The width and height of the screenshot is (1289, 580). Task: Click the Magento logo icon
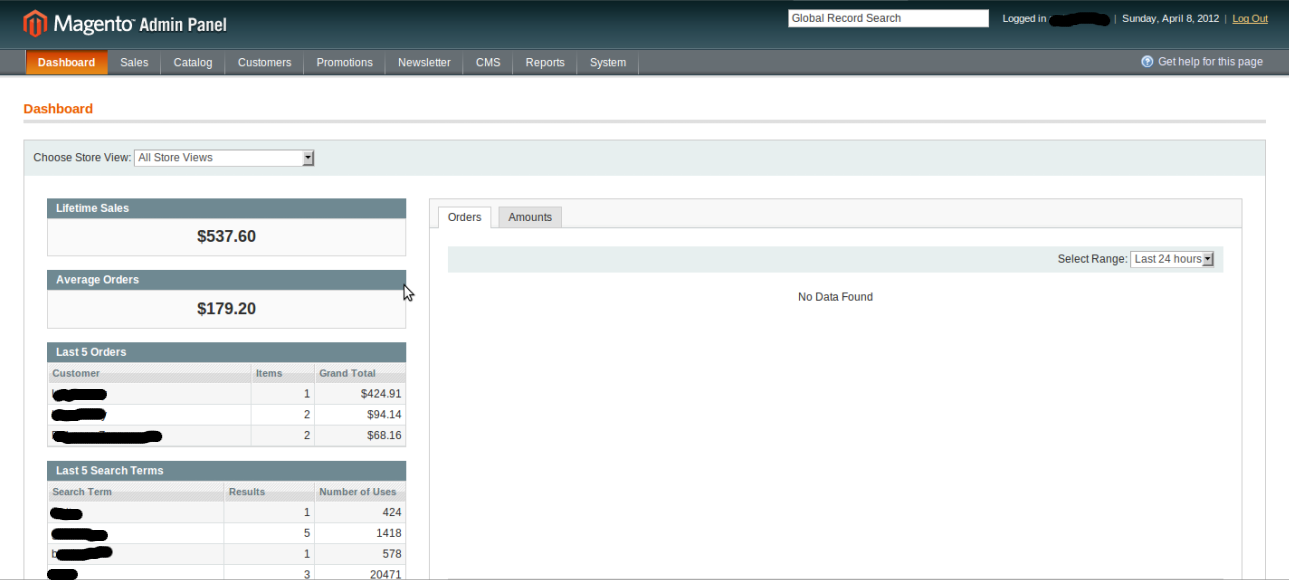click(35, 24)
